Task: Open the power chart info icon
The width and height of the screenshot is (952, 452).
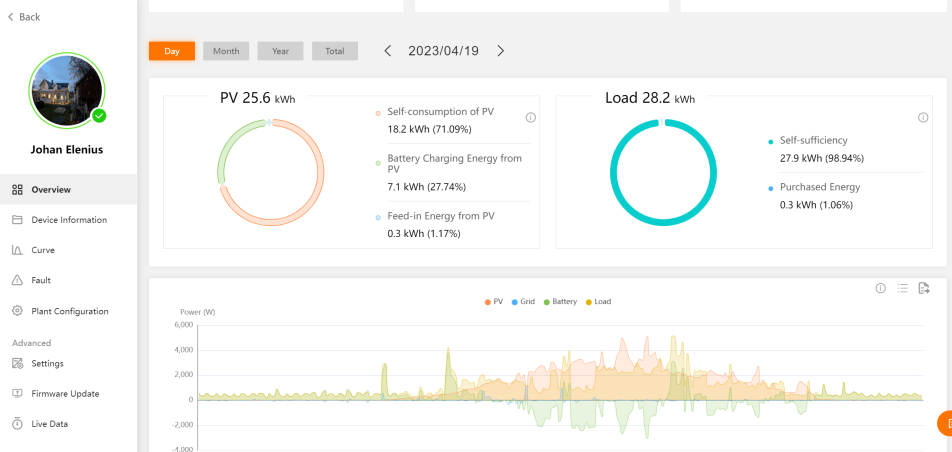Action: coord(880,288)
